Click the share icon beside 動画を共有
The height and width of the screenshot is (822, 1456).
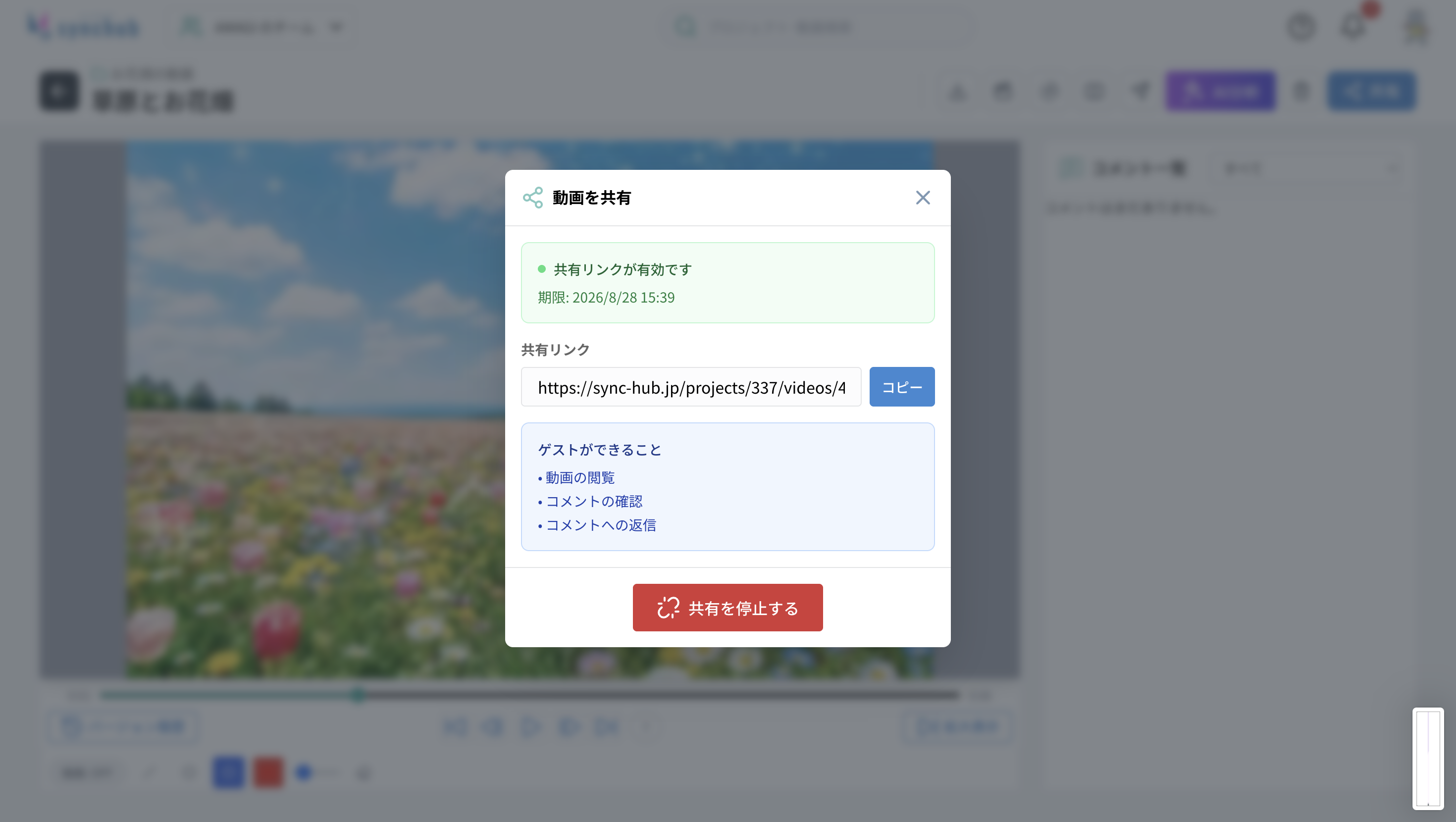pyautogui.click(x=532, y=198)
